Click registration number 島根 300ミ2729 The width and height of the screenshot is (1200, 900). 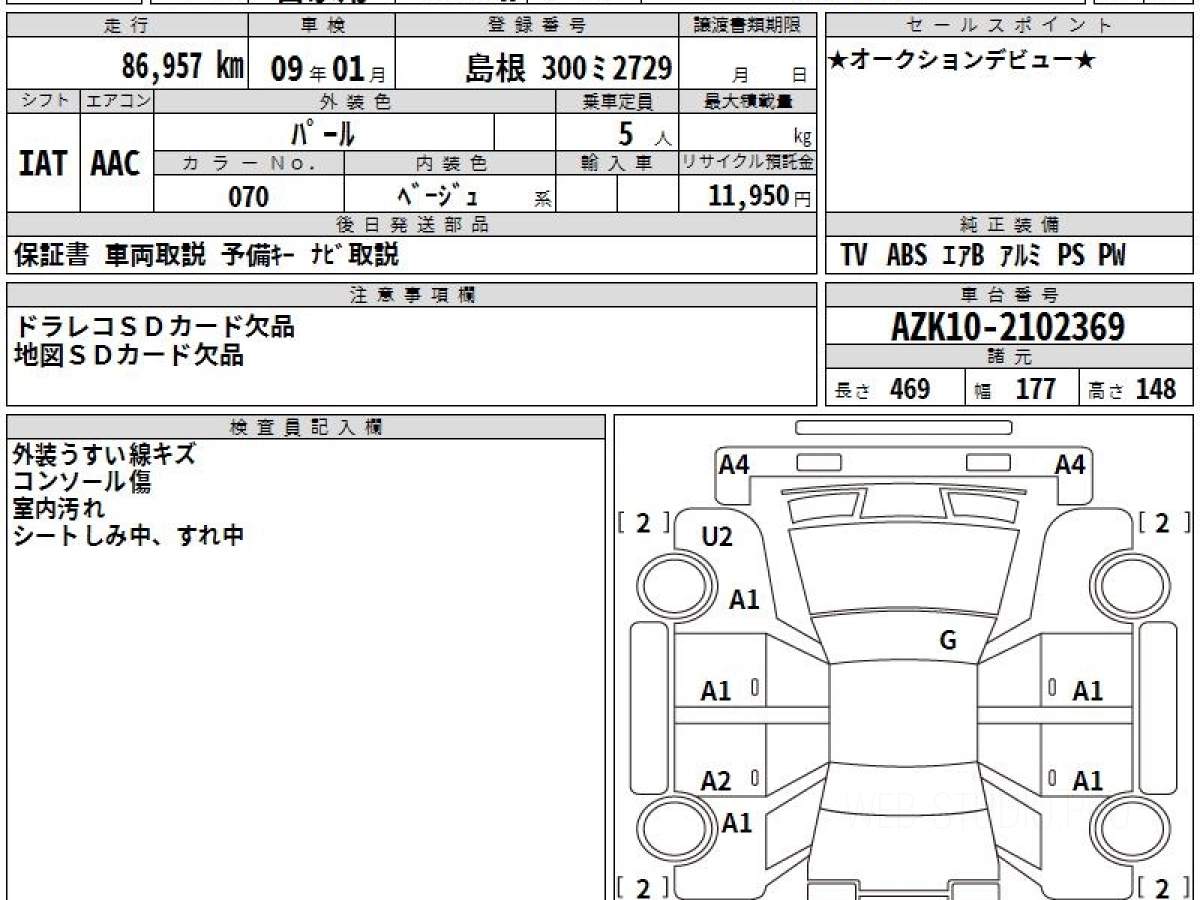coord(568,68)
